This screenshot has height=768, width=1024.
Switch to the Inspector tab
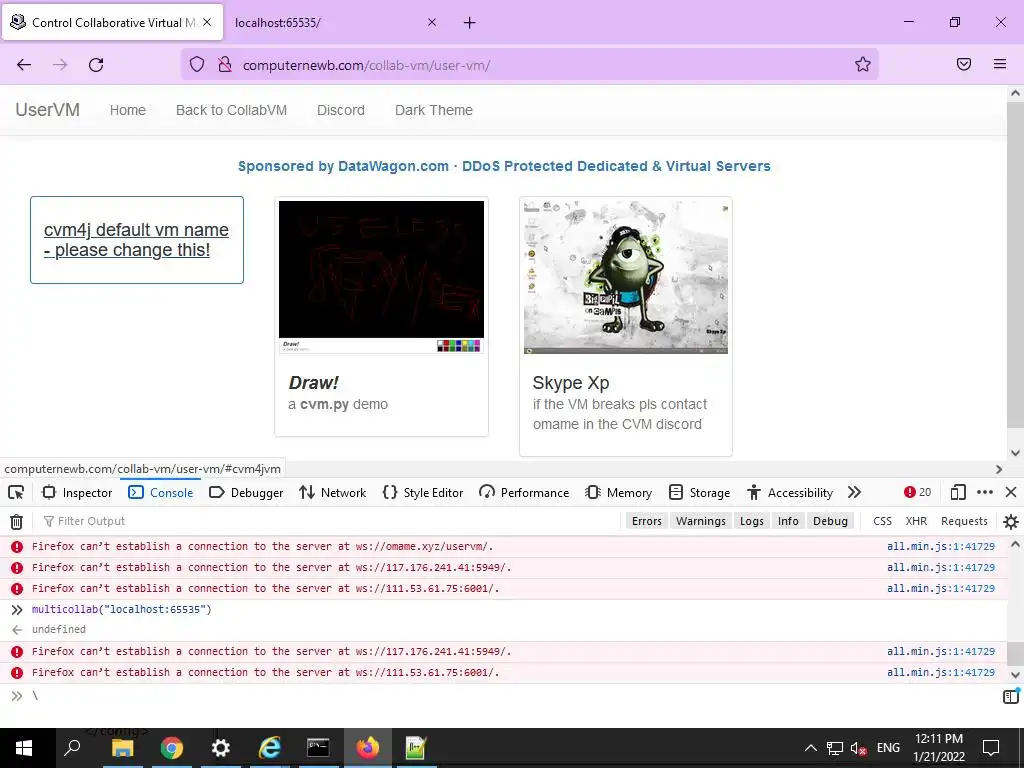click(77, 492)
